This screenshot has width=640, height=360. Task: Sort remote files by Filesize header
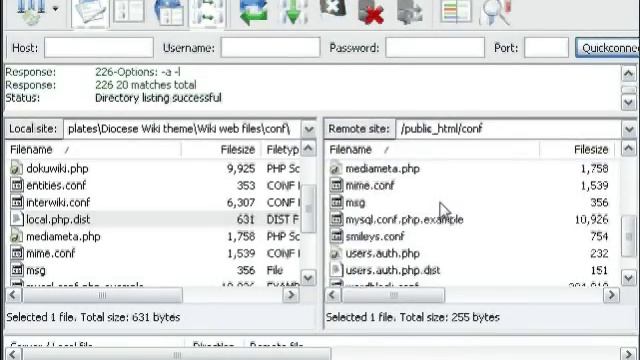pyautogui.click(x=577, y=149)
